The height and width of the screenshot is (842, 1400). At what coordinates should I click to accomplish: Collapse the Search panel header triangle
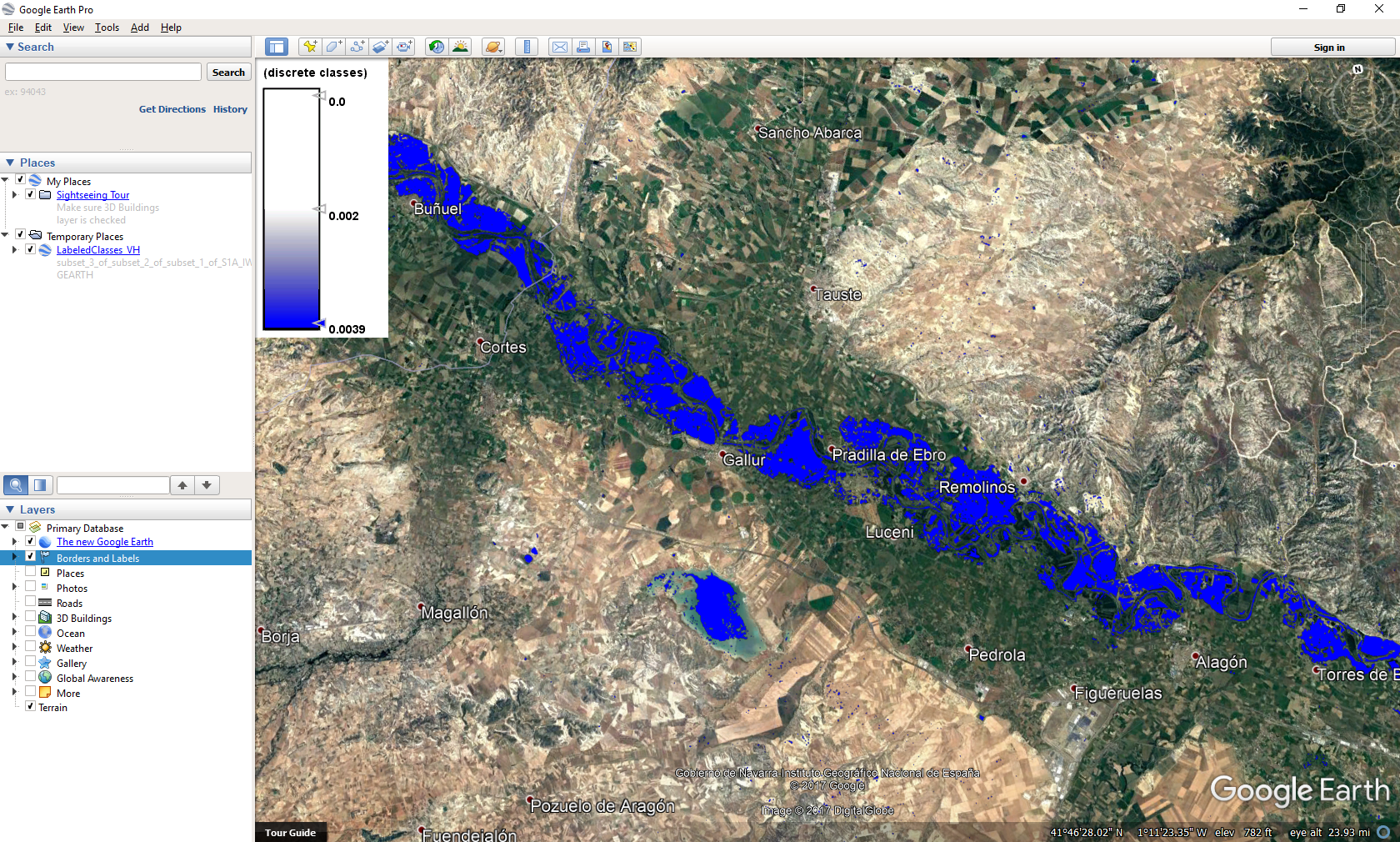click(10, 48)
